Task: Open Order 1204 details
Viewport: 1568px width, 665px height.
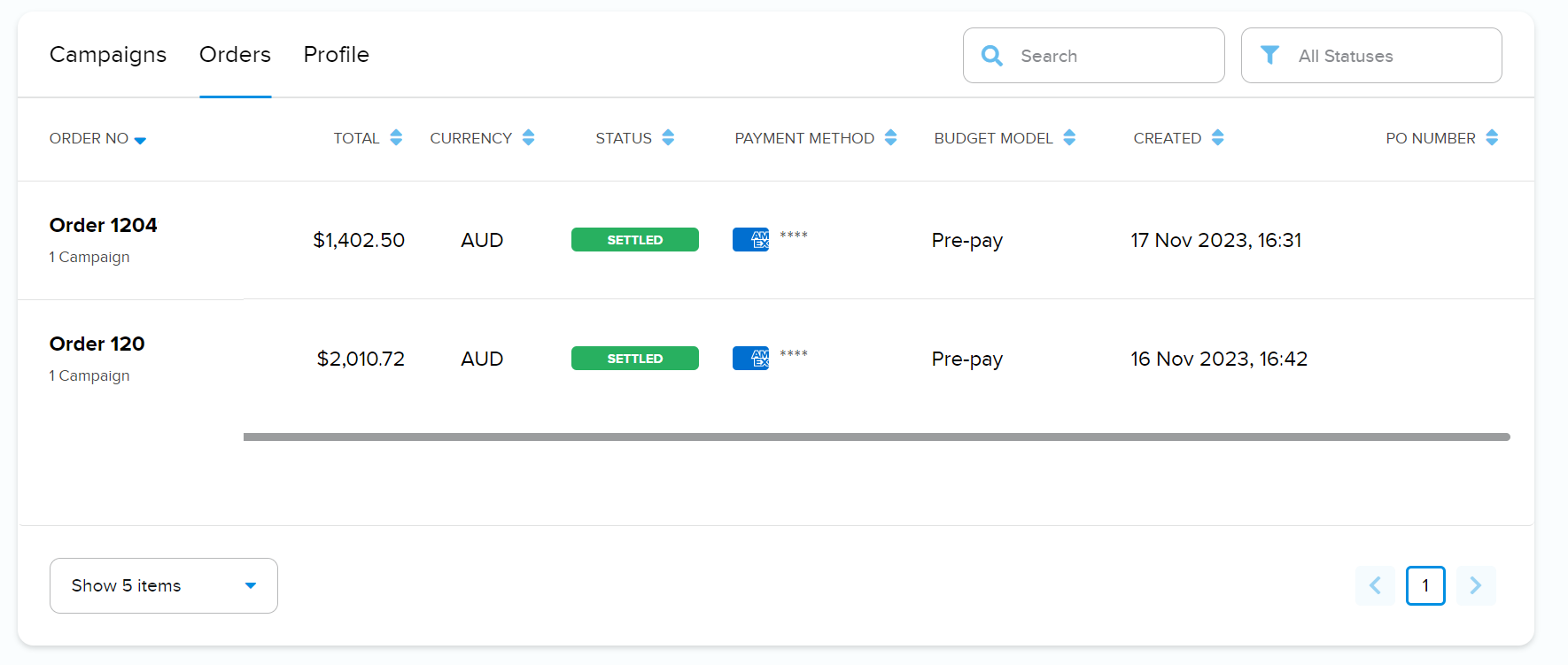Action: [x=104, y=225]
